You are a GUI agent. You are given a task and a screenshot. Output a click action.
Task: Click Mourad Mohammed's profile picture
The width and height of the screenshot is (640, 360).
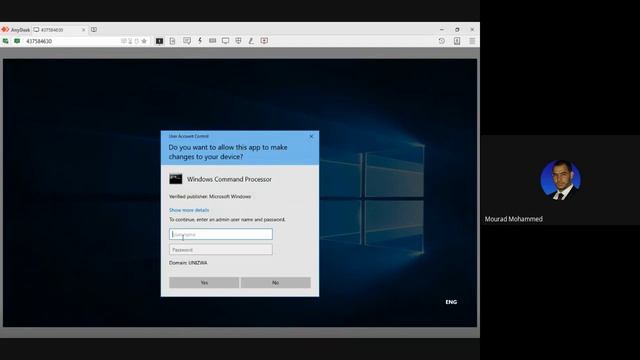click(560, 180)
